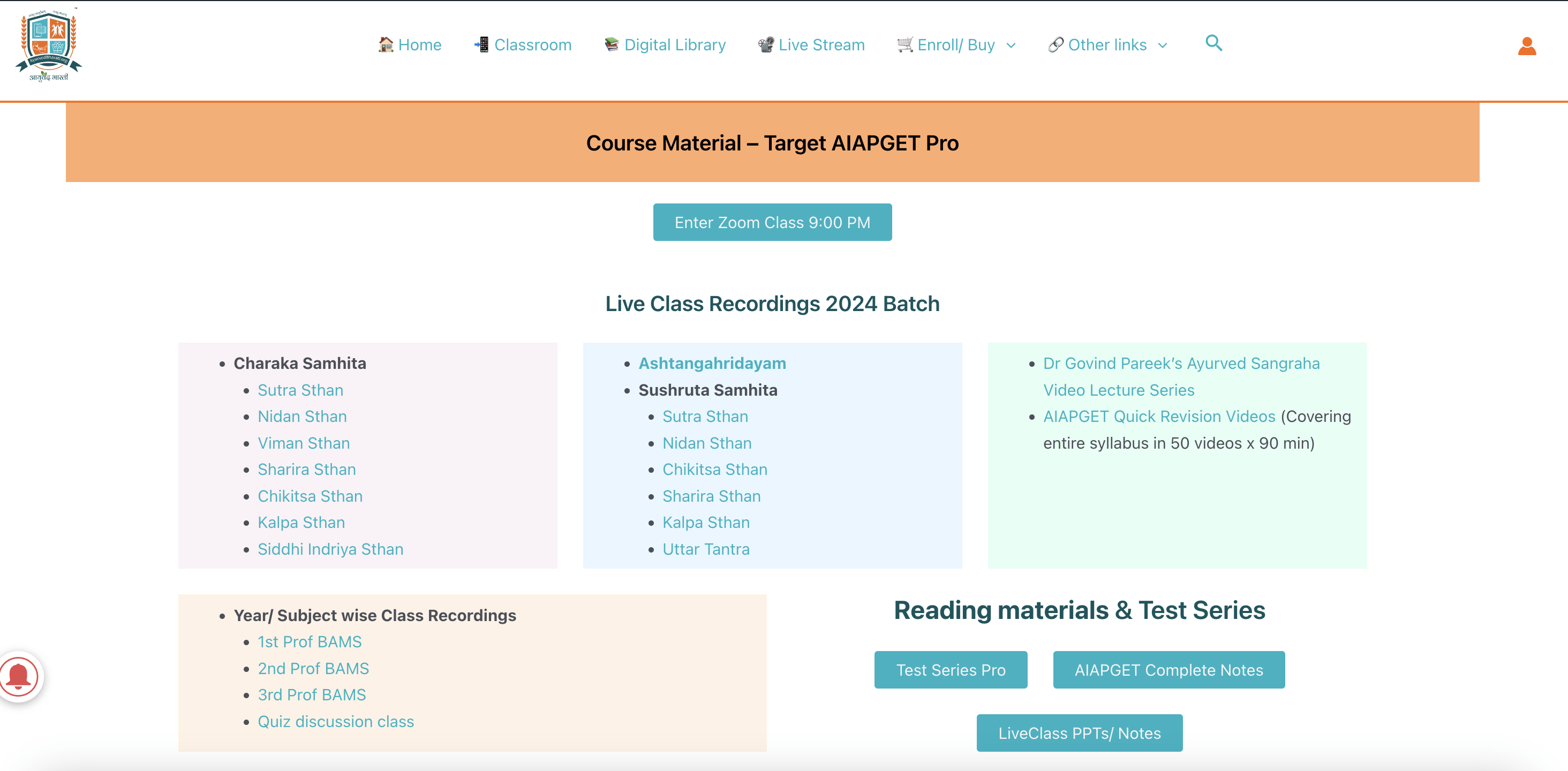Click the red notification bell icon

pos(19,677)
